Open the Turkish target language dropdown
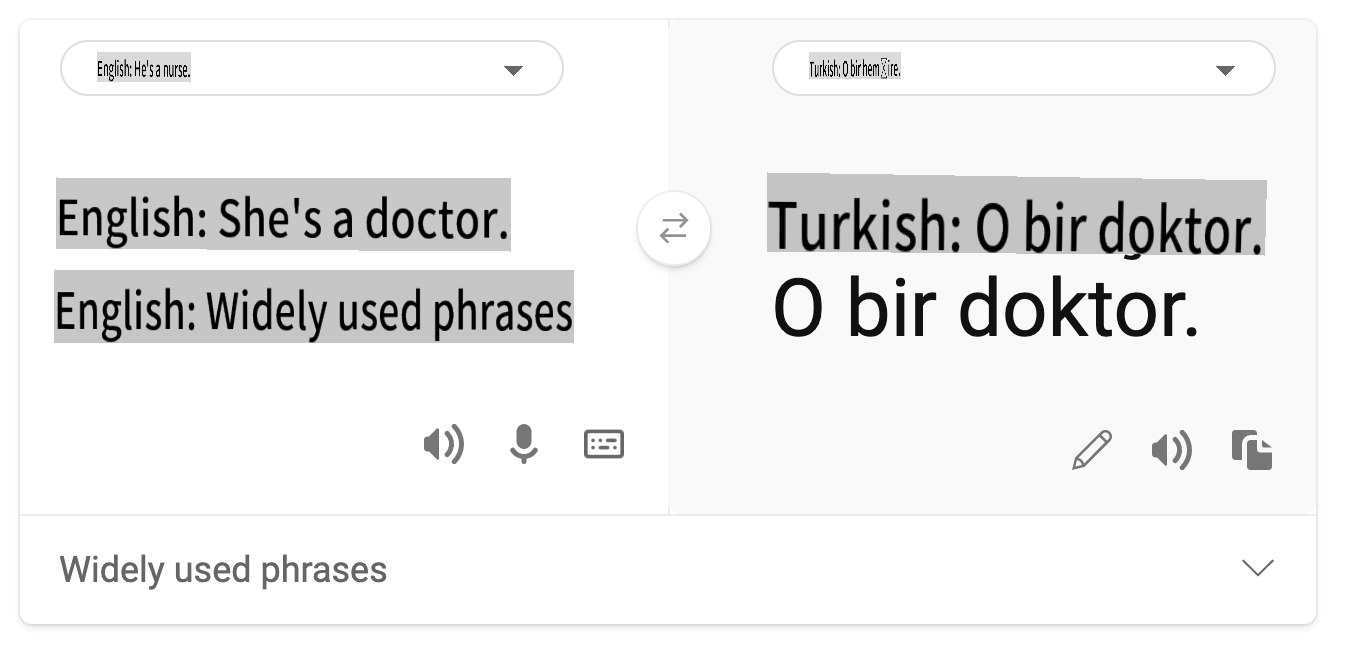 tap(1023, 69)
